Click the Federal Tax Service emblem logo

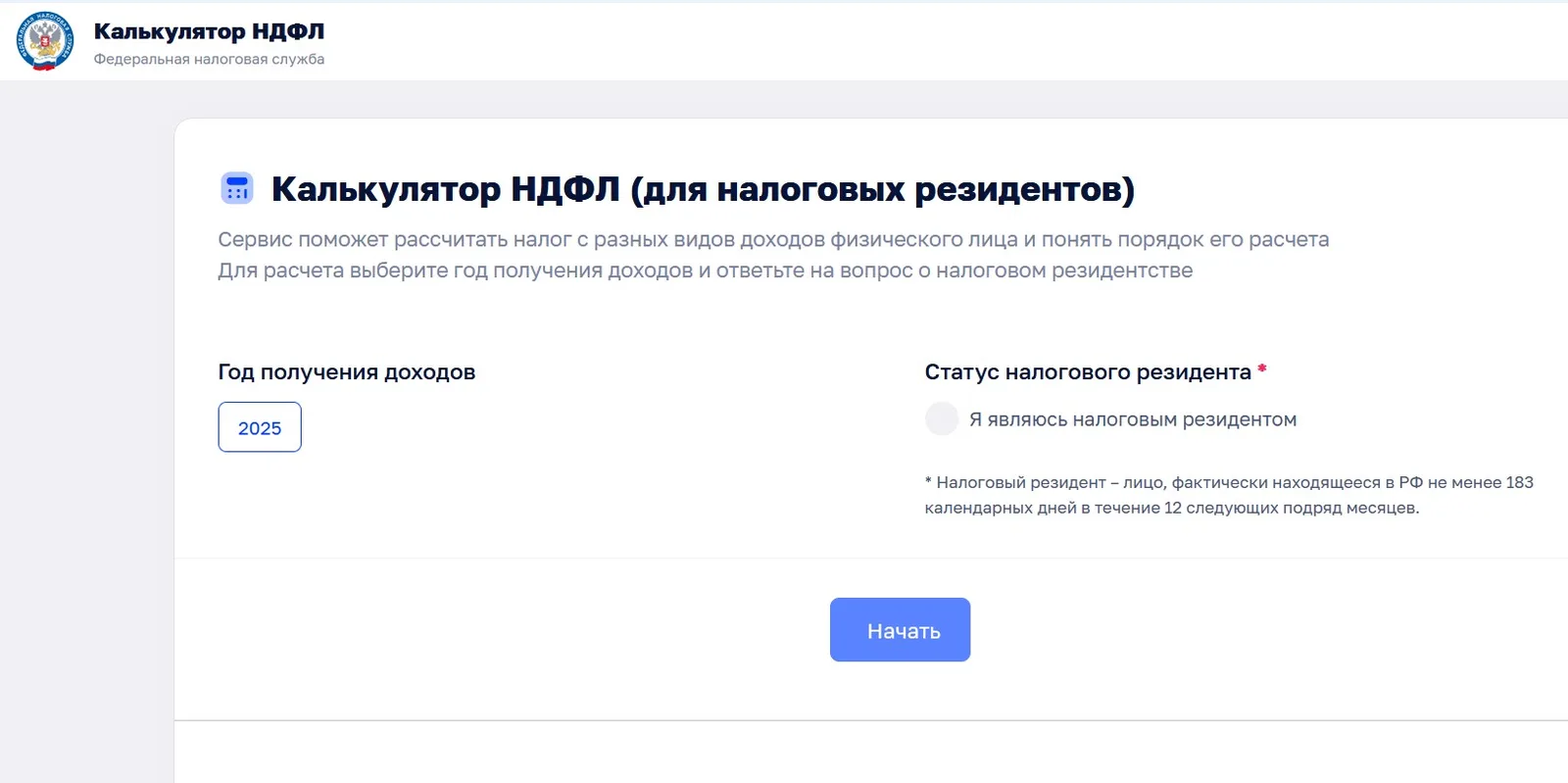45,41
